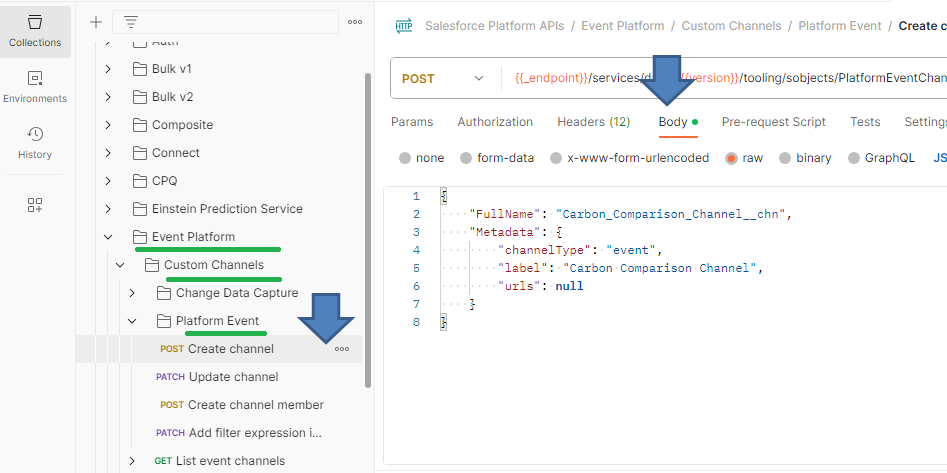Click the "channelType": "event" line in editor

[x=580, y=249]
